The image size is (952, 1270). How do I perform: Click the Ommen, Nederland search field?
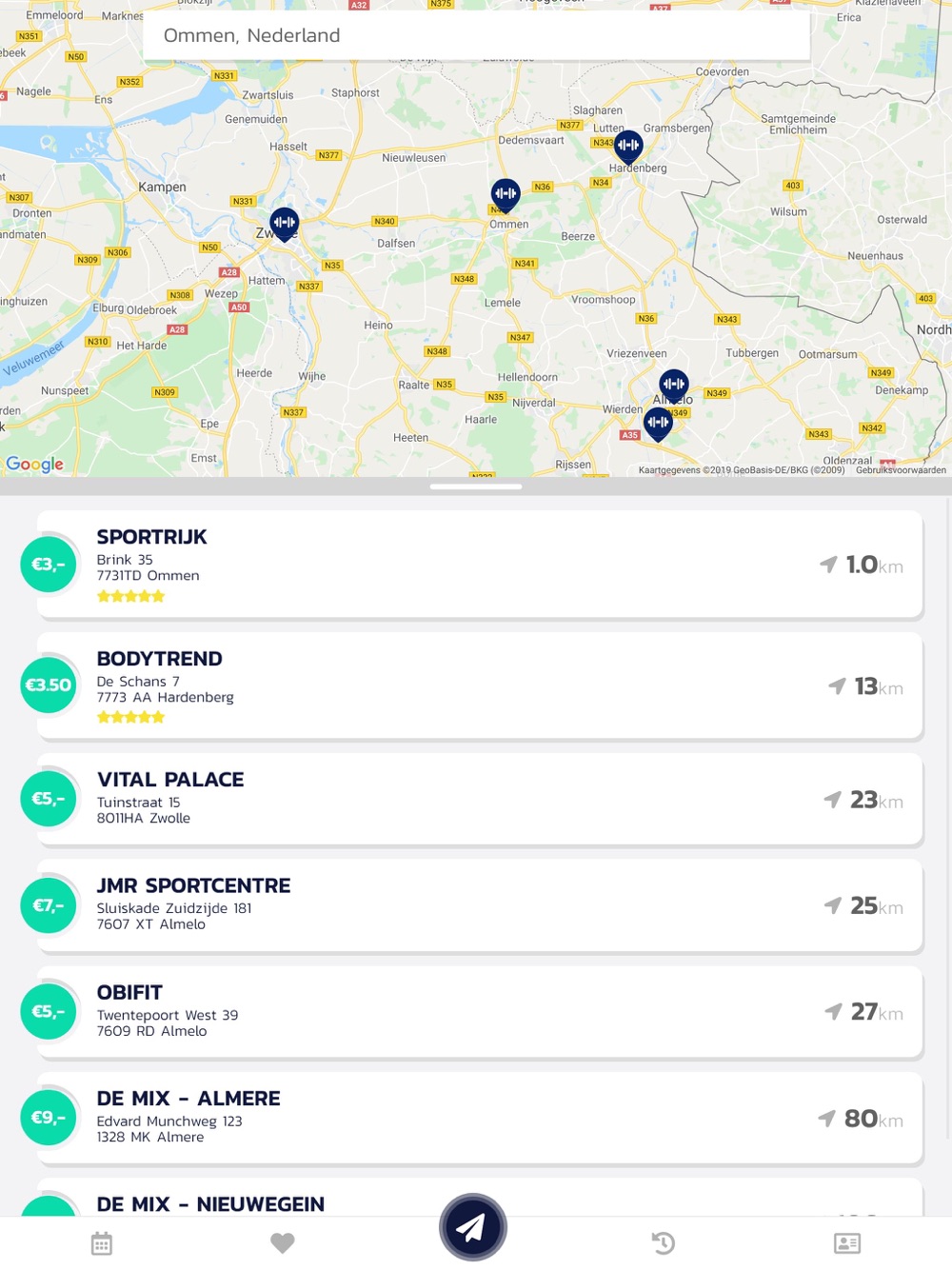coord(476,36)
